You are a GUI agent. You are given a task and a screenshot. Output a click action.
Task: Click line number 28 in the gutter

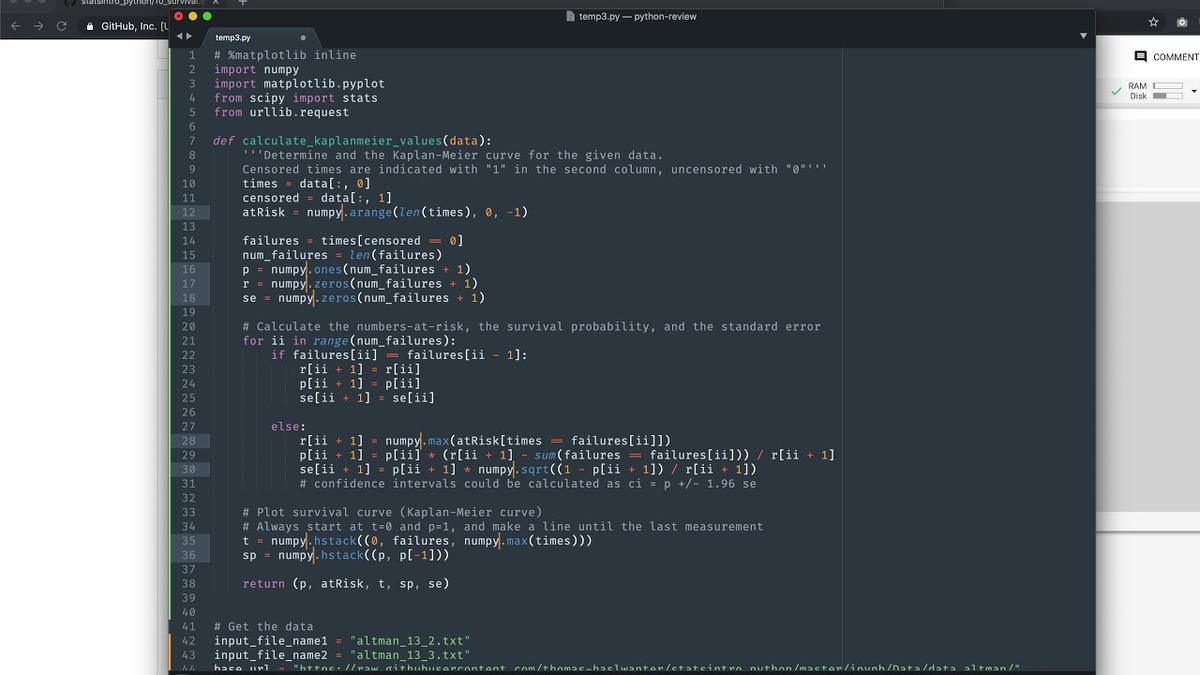(188, 440)
